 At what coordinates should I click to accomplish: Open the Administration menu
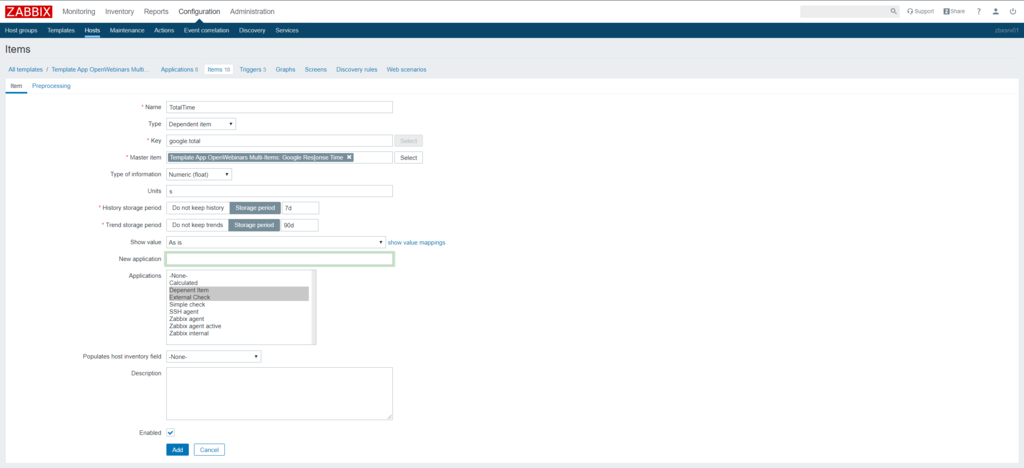click(252, 11)
